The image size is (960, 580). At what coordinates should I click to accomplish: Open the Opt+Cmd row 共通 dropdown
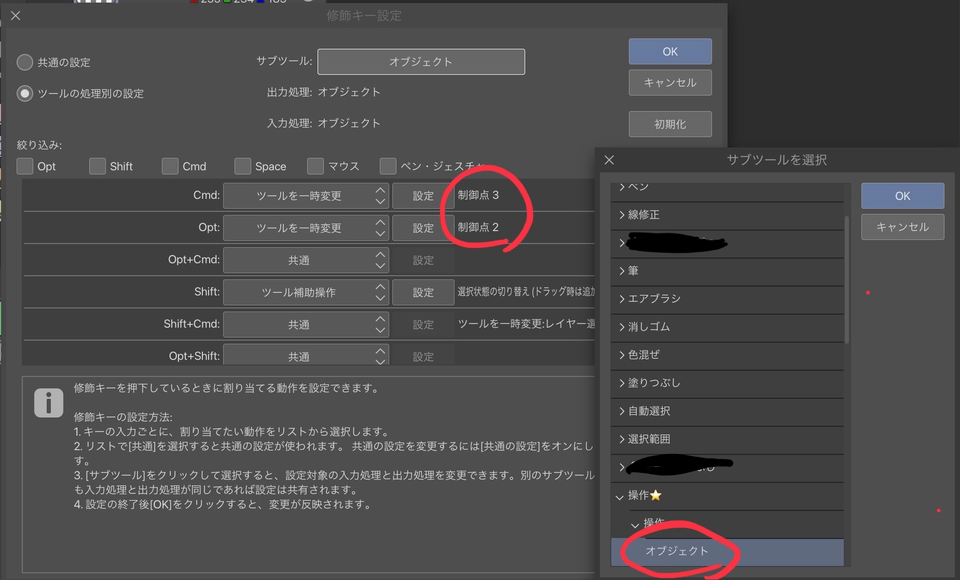click(305, 260)
